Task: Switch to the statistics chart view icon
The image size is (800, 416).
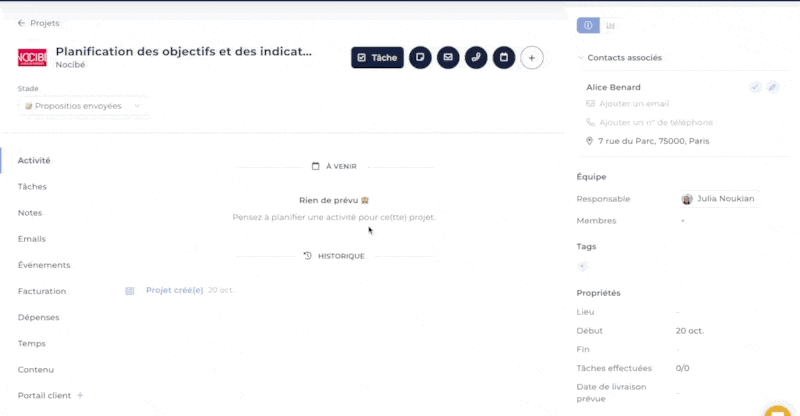Action: [x=610, y=26]
